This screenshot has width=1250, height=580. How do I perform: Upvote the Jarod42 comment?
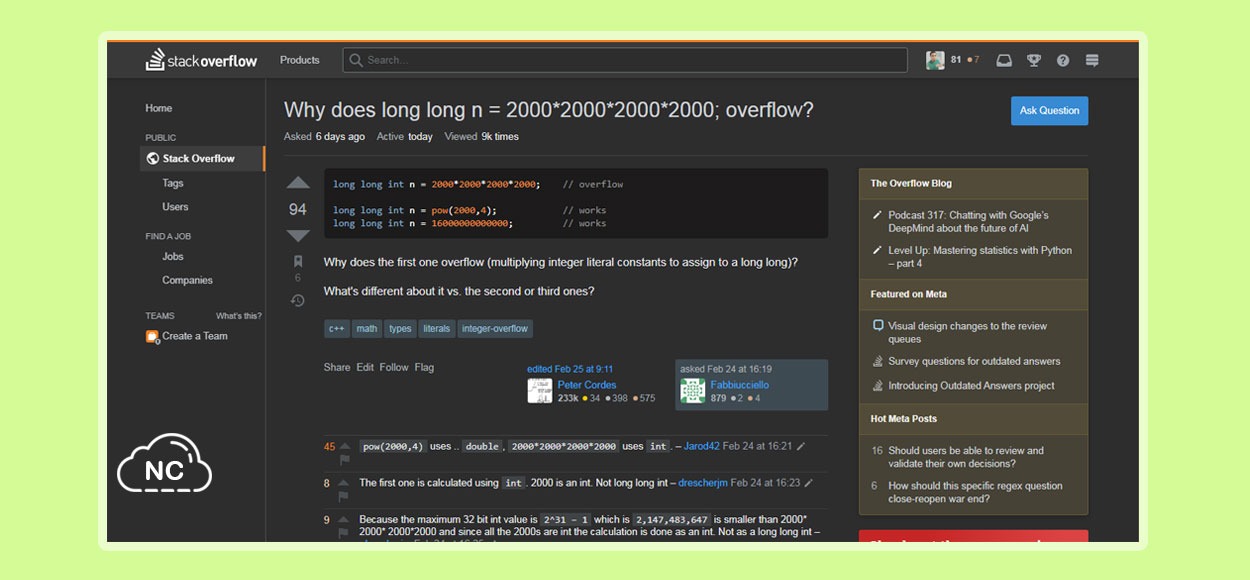click(345, 446)
